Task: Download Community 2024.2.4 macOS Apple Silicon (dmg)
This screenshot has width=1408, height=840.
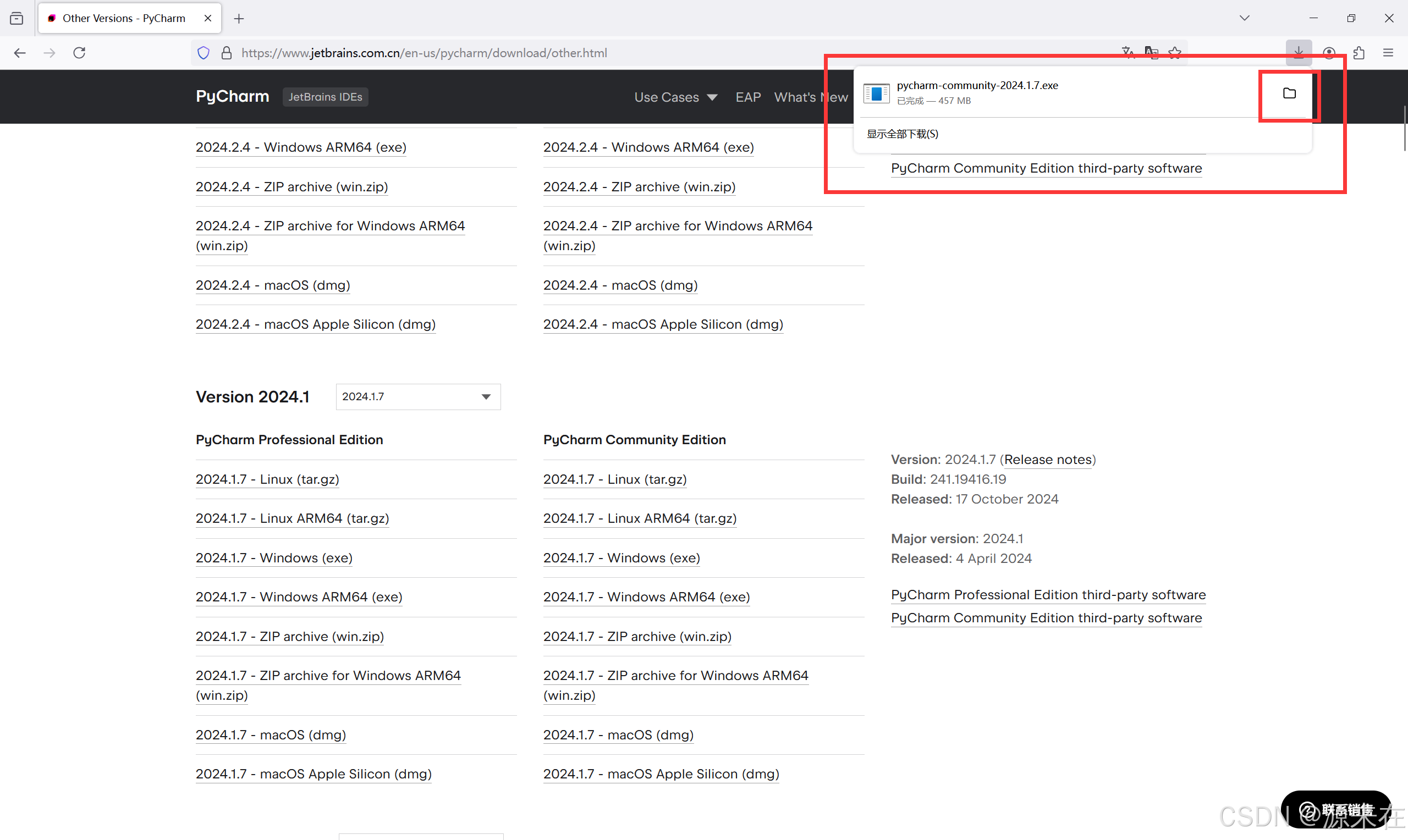Action: click(x=663, y=324)
